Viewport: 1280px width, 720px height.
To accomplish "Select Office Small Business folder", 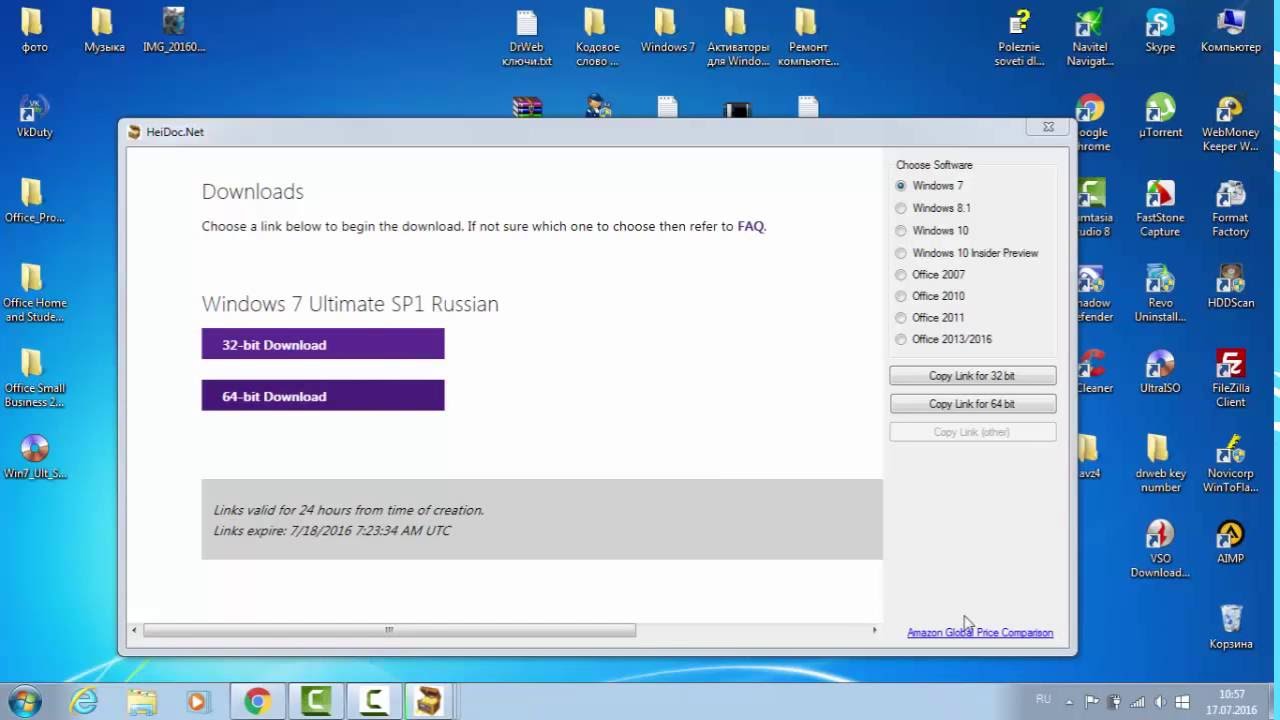I will pyautogui.click(x=34, y=378).
